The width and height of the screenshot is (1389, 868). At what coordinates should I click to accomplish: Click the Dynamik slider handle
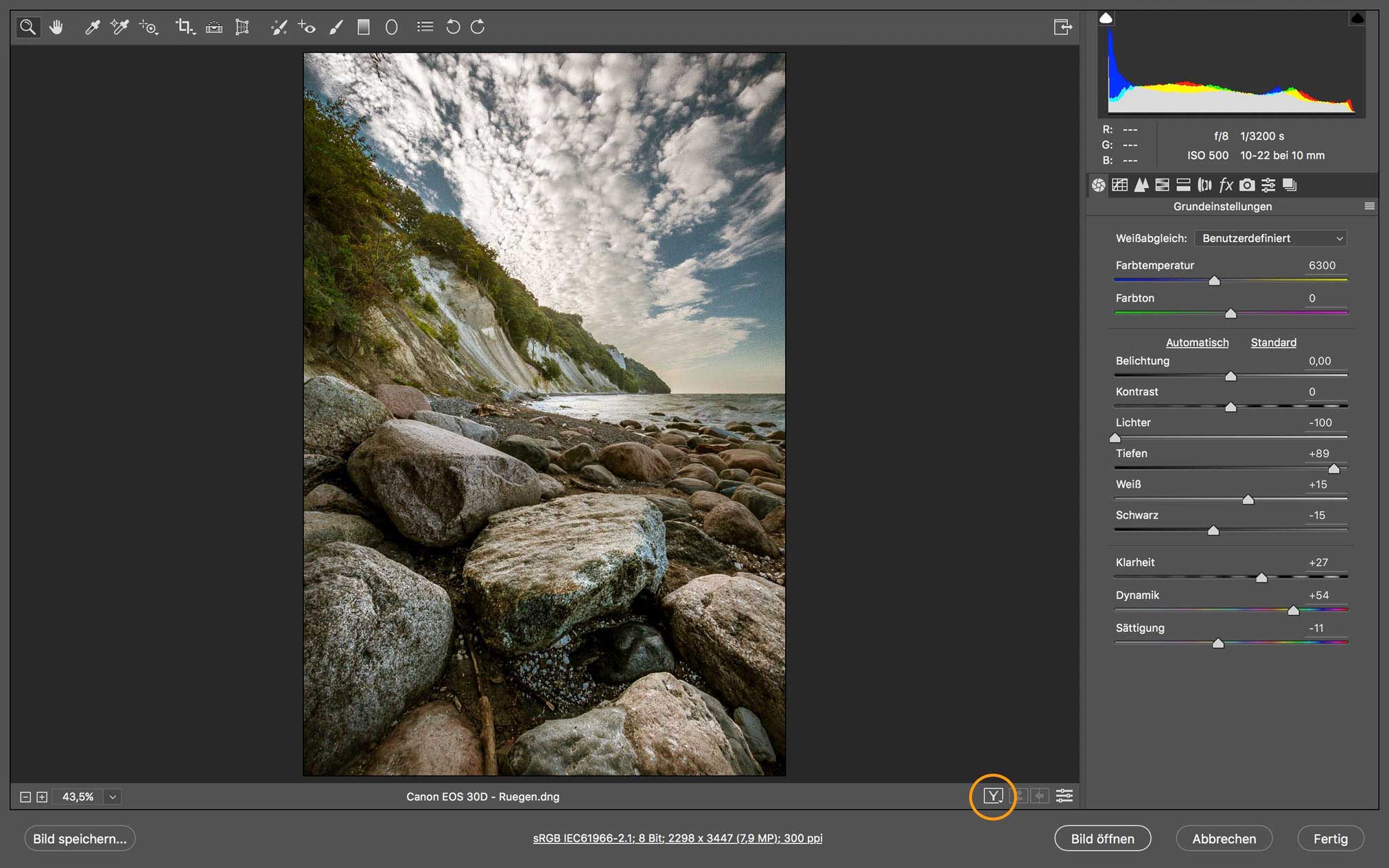click(x=1293, y=610)
